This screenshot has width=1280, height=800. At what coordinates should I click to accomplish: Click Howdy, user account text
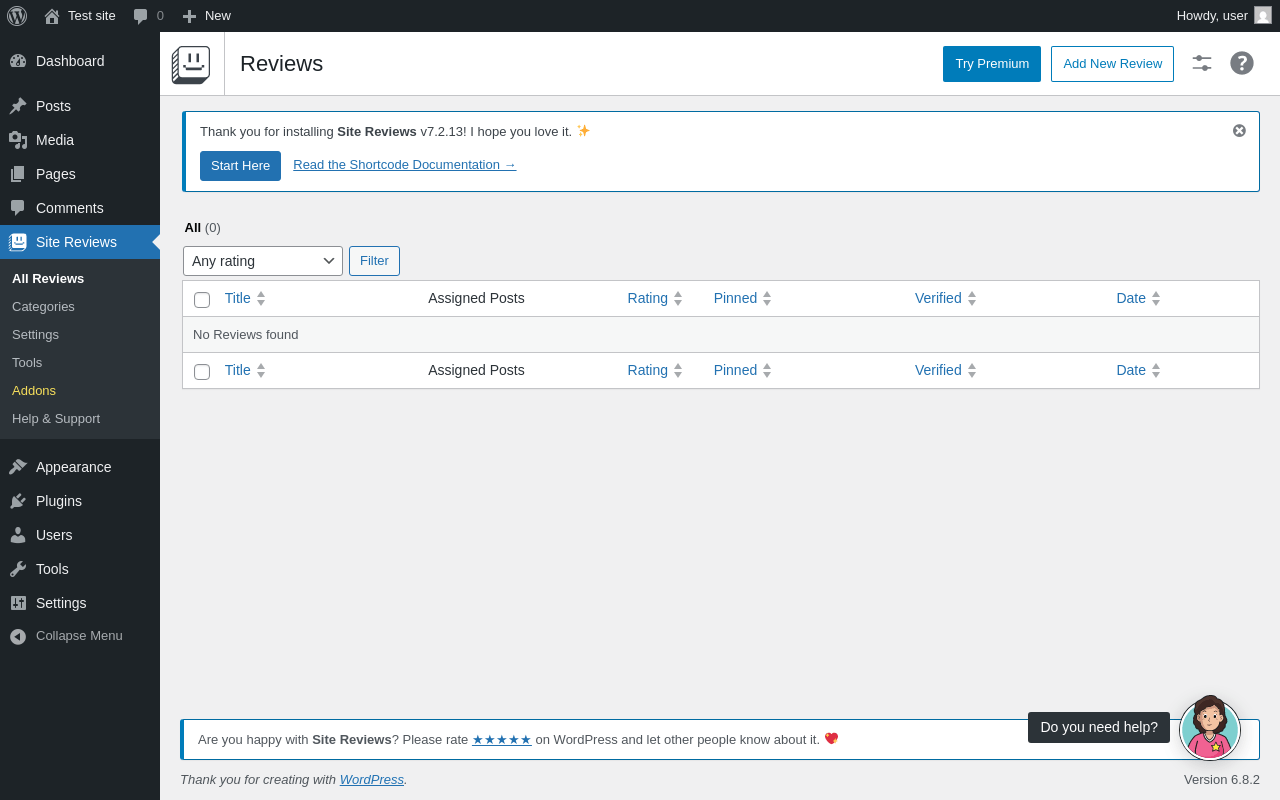tap(1212, 15)
